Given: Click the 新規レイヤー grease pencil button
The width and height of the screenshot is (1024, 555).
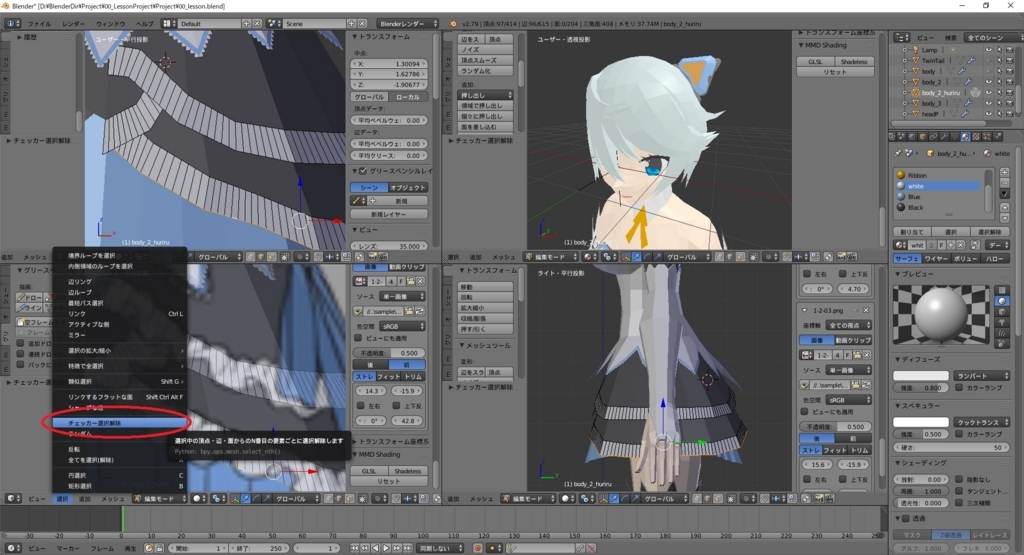Looking at the screenshot, I should (389, 214).
